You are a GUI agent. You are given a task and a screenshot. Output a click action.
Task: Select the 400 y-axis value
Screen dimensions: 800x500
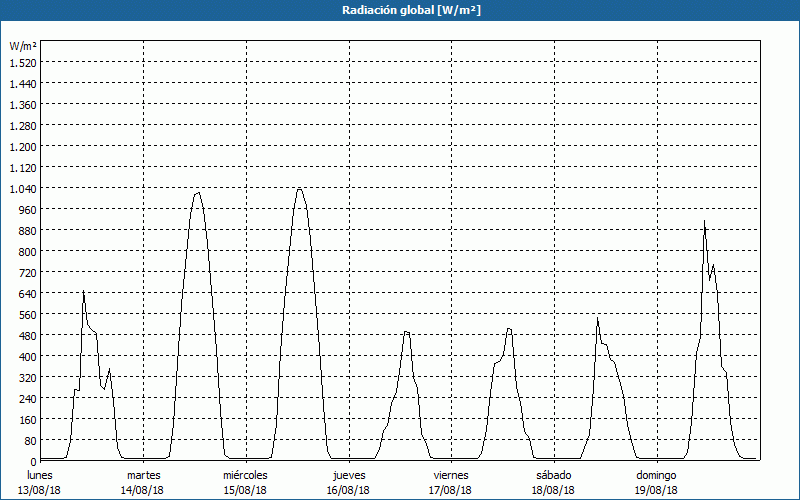click(x=28, y=356)
